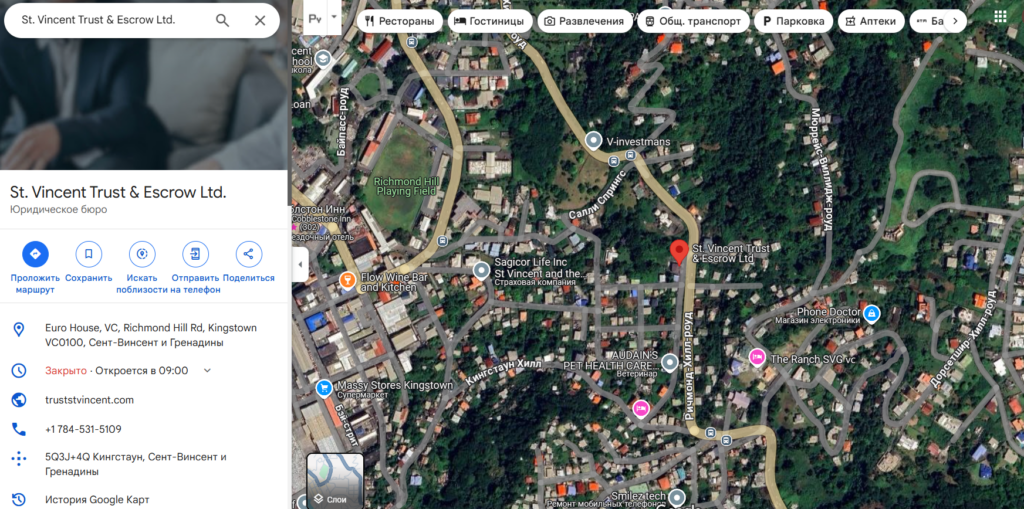Open the travel mode dropdown arrow
This screenshot has height=509, width=1024.
[334, 16]
